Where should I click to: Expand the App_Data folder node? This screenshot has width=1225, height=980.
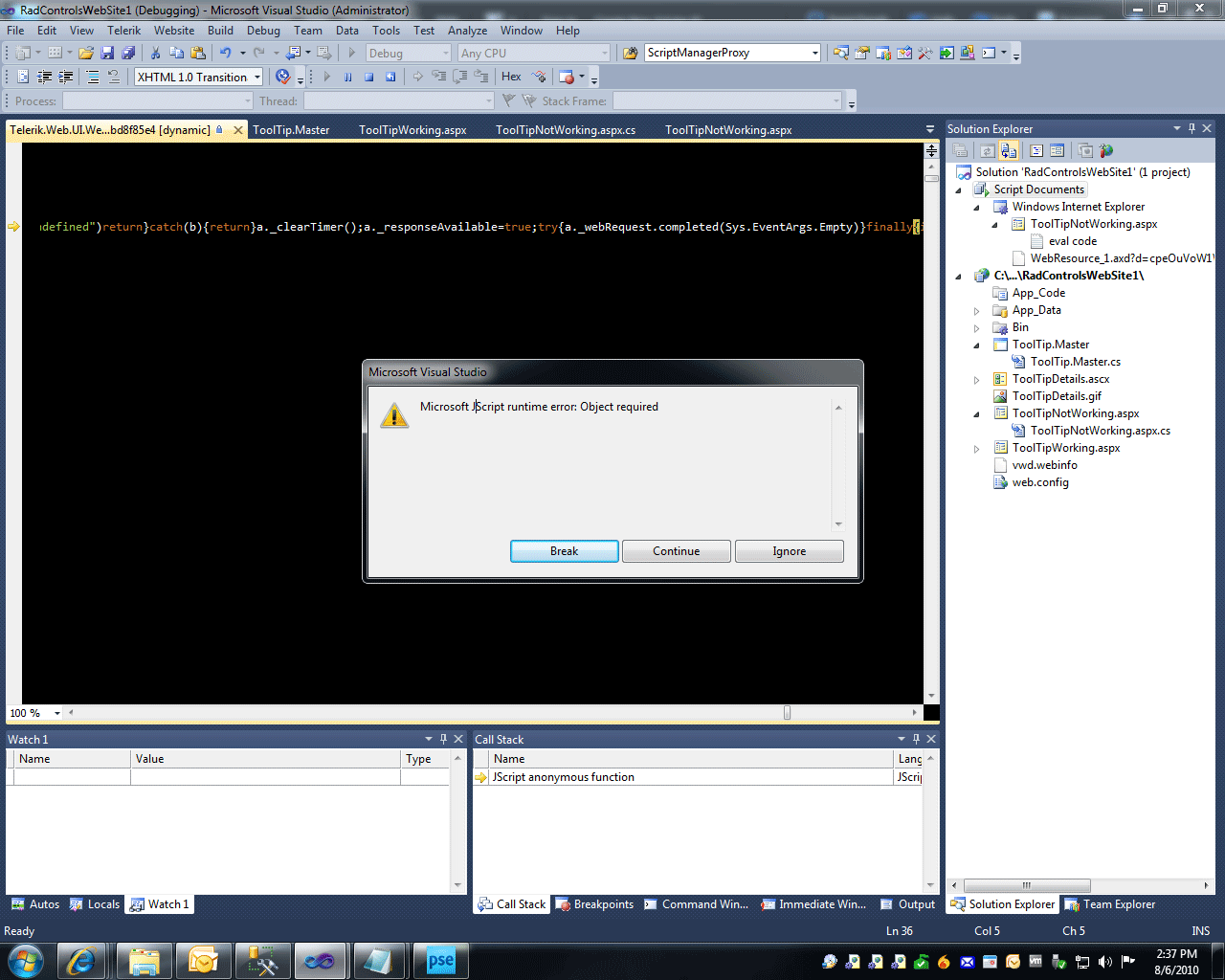click(976, 311)
